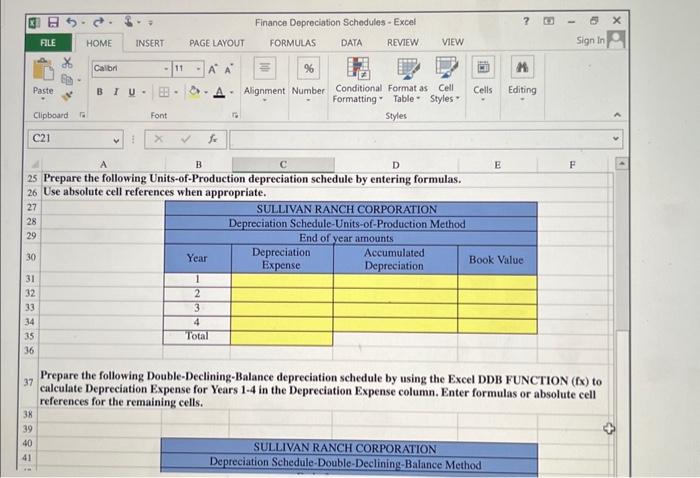
Task: Select column D header
Action: [396, 165]
